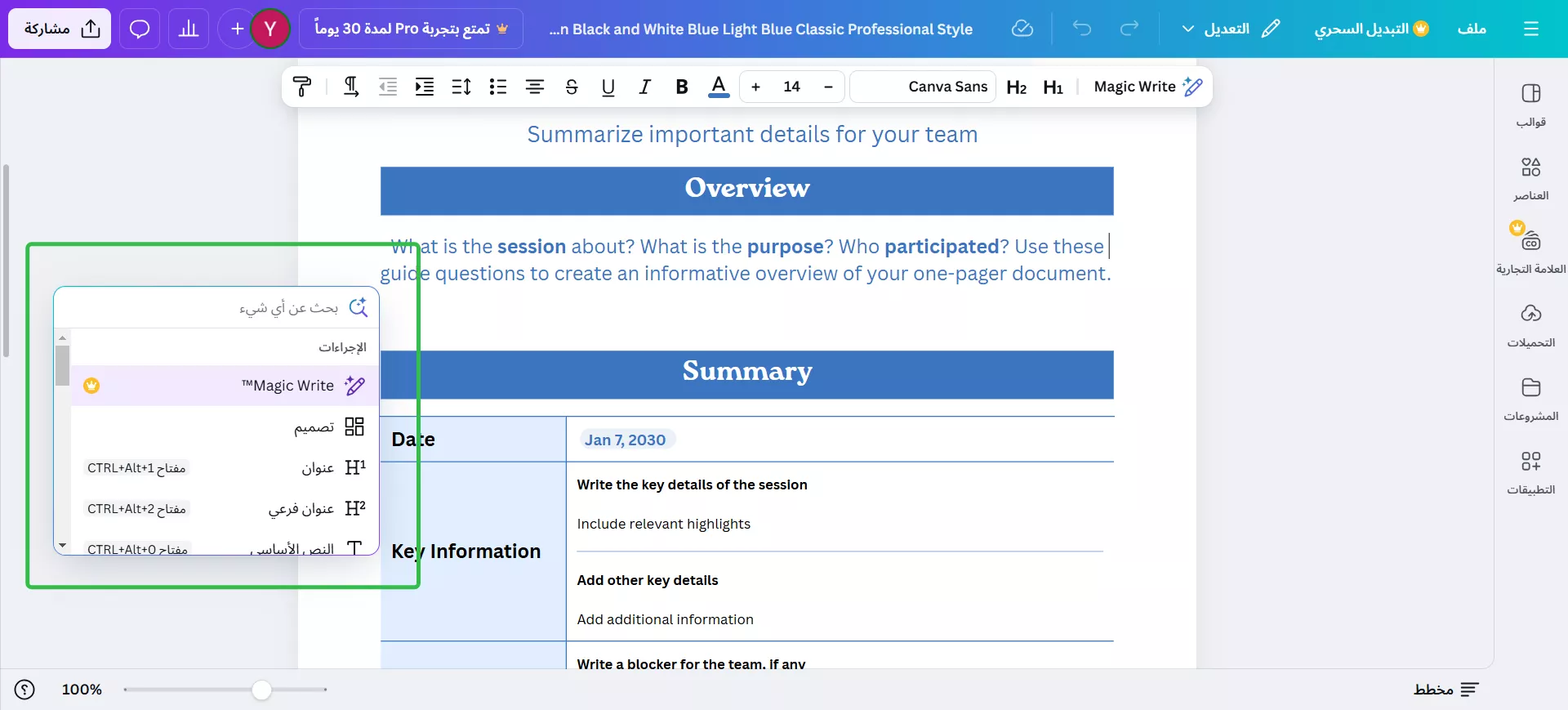Open the التعديل editing mode dropdown

tap(1230, 29)
